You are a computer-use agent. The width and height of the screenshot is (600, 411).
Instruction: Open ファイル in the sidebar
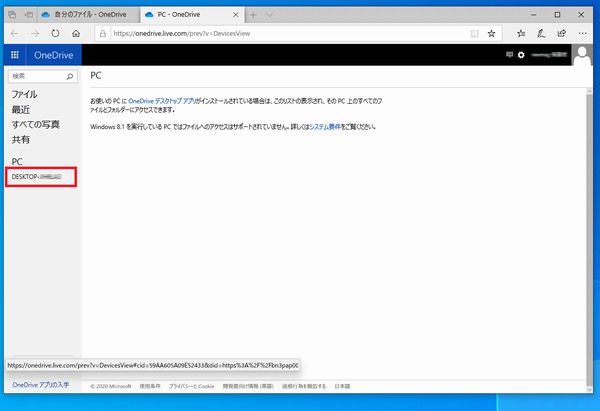tap(24, 94)
